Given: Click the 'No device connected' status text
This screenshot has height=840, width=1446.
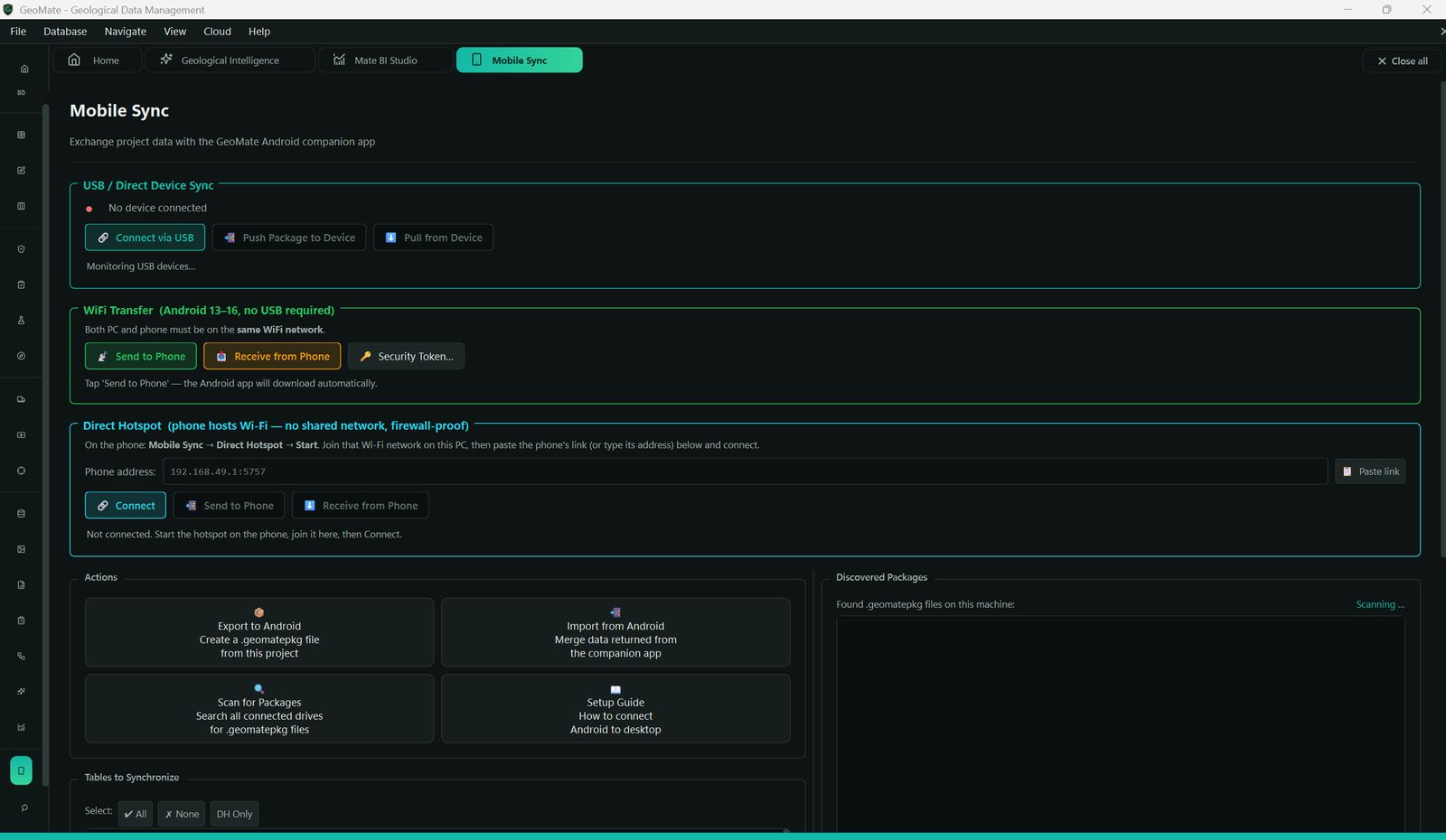Looking at the screenshot, I should point(157,208).
